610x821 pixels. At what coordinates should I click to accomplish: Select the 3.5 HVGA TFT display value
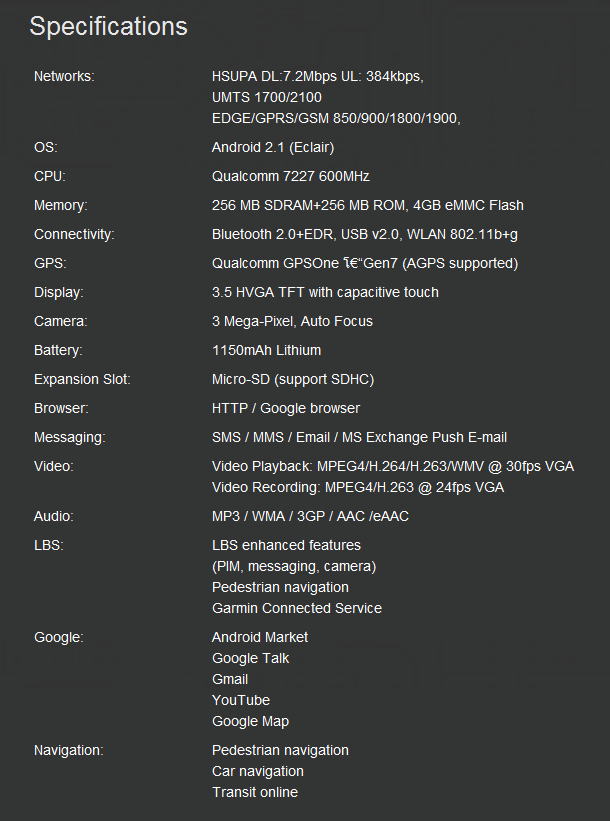325,292
